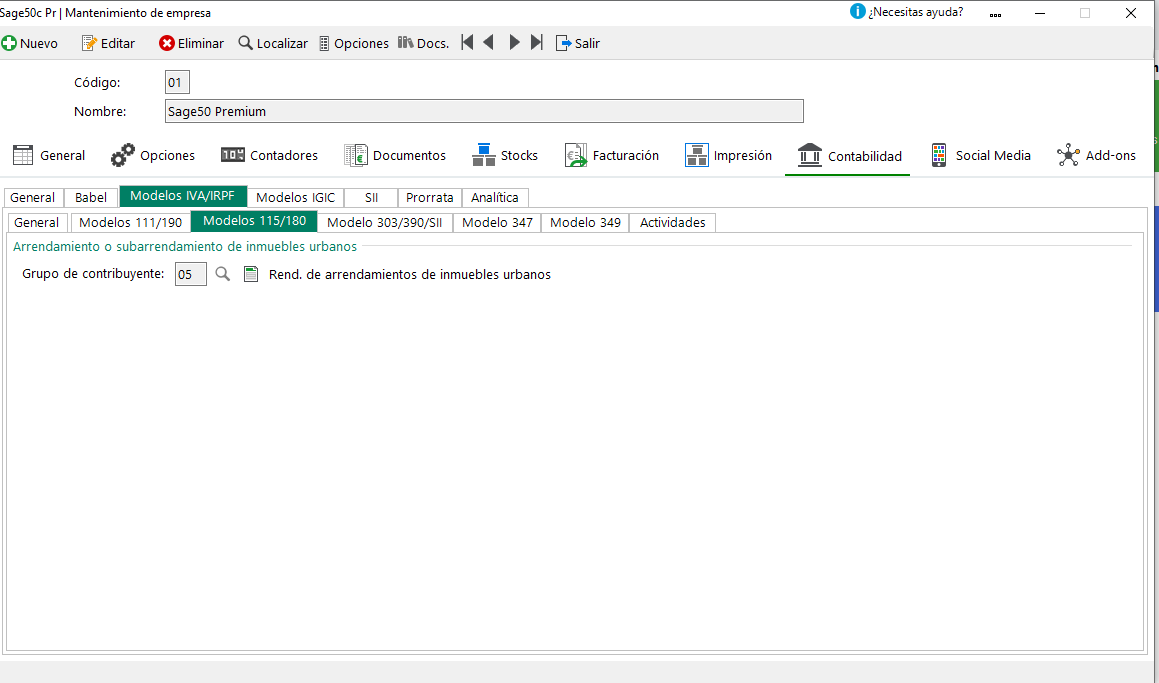This screenshot has height=683, width=1159.
Task: Select the Contabilidad section
Action: (x=849, y=156)
